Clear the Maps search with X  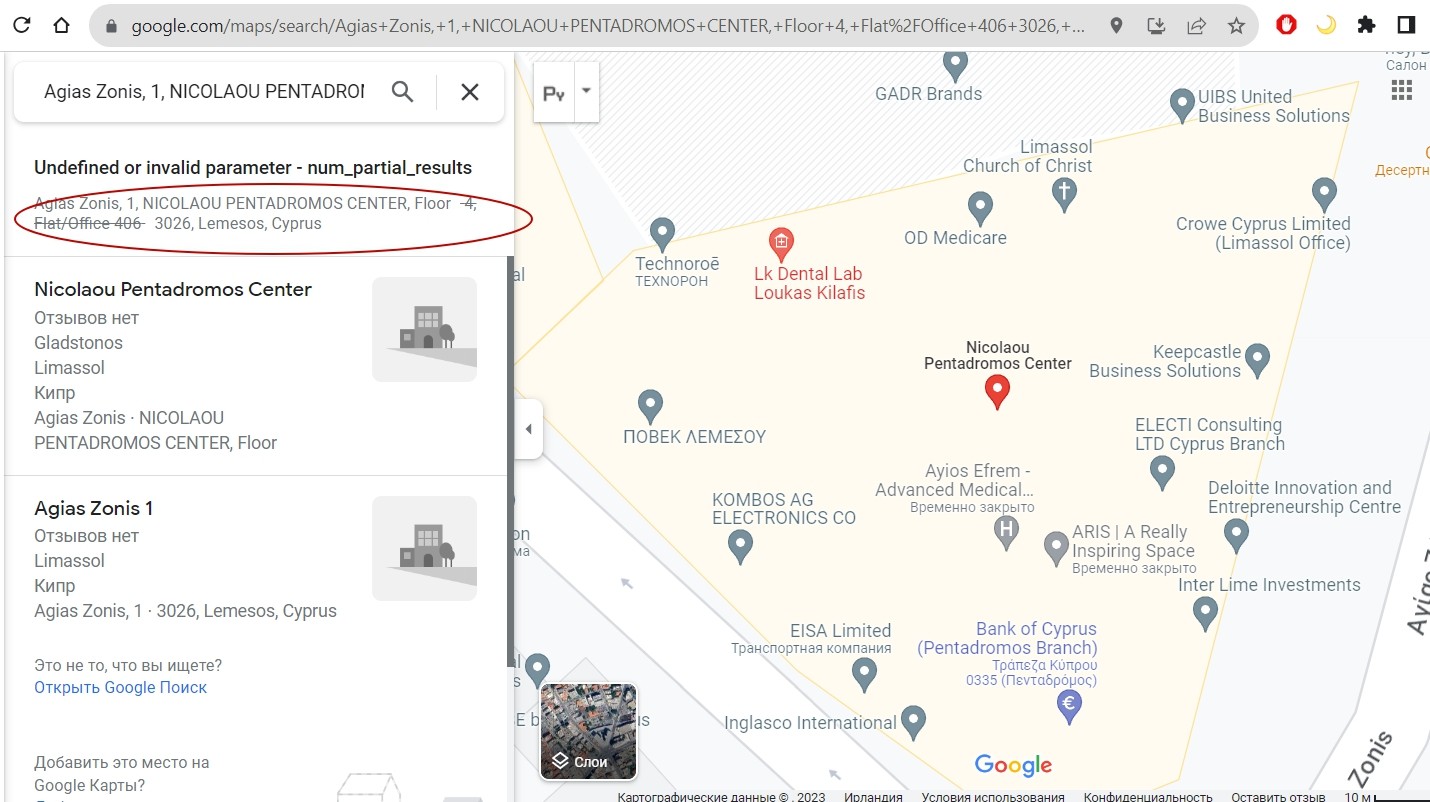coord(470,92)
